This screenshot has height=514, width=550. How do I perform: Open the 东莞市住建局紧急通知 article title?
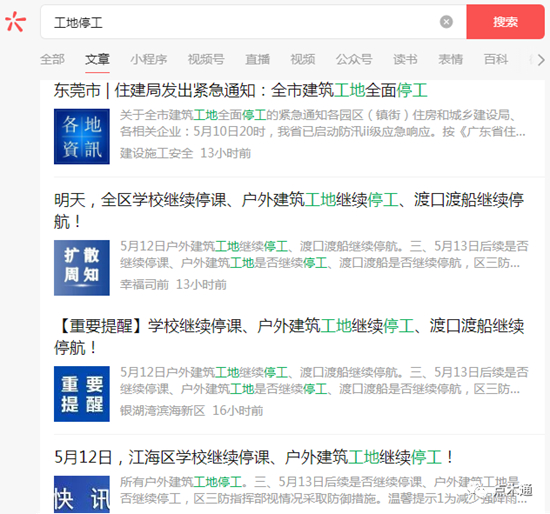(241, 91)
